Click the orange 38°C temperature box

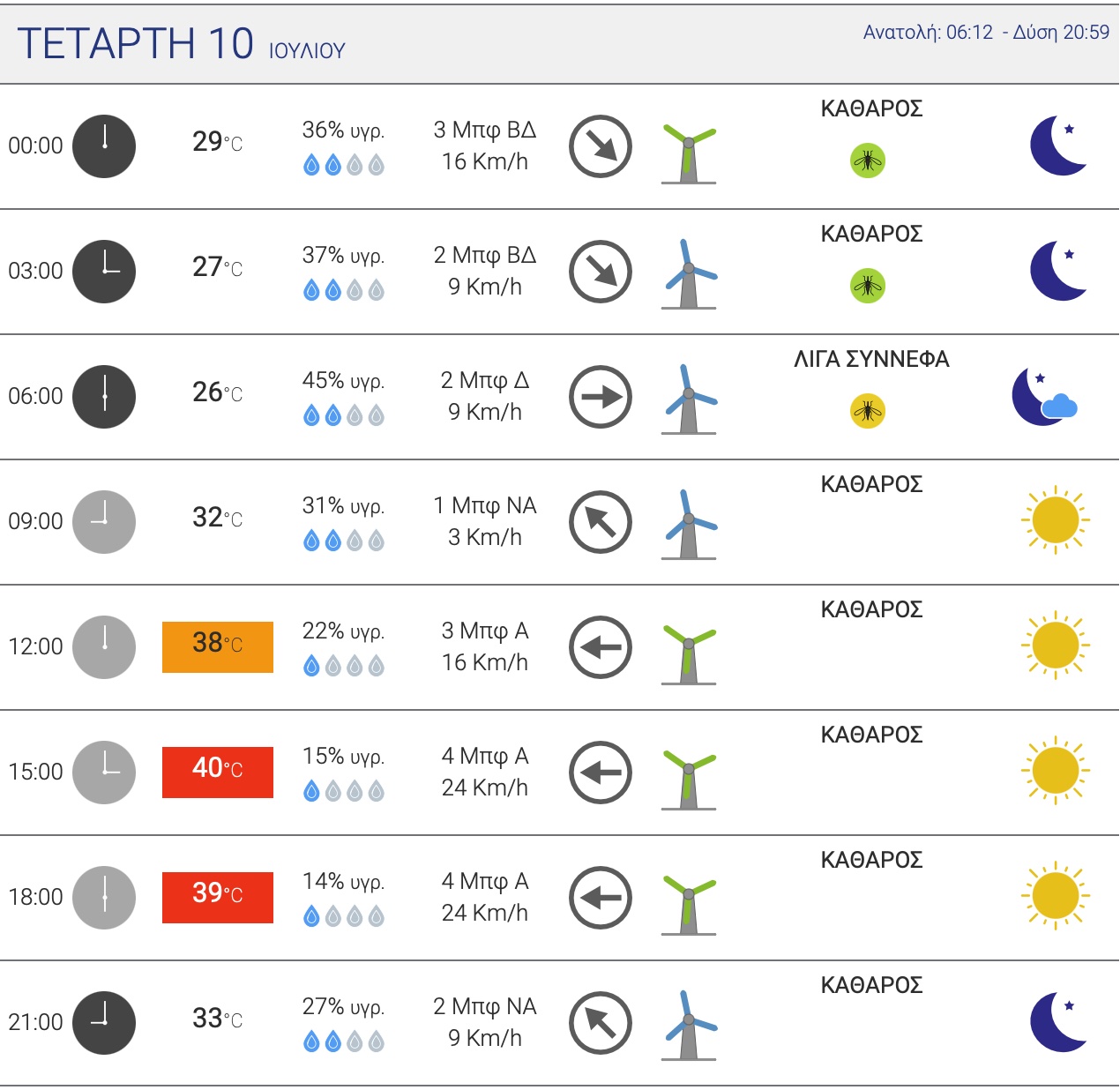click(x=218, y=646)
